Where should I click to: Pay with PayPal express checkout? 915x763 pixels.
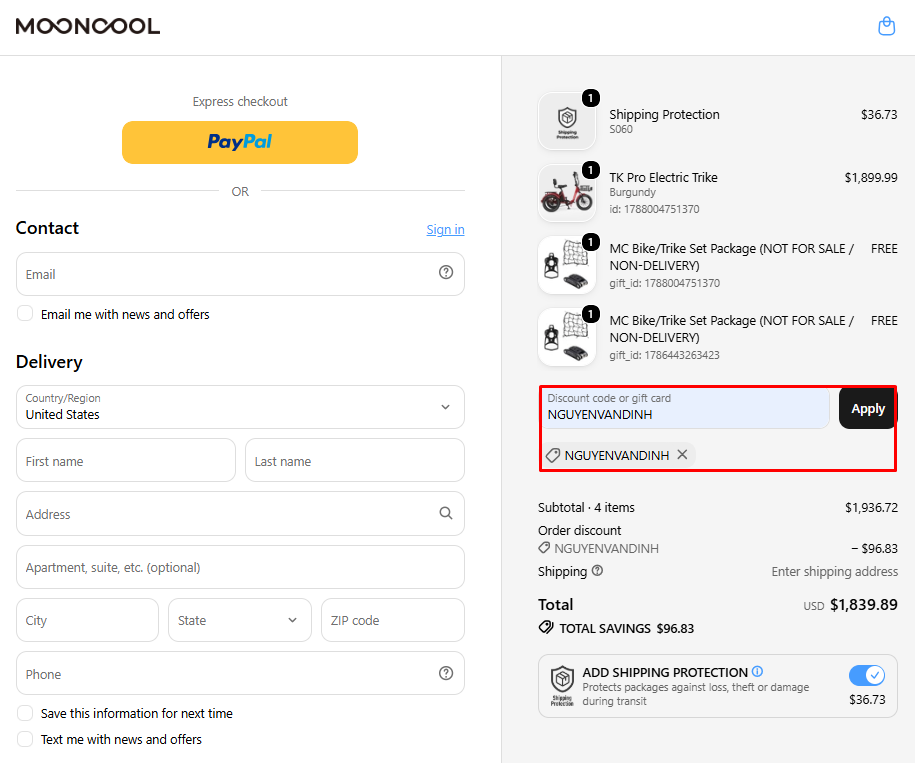[x=240, y=142]
